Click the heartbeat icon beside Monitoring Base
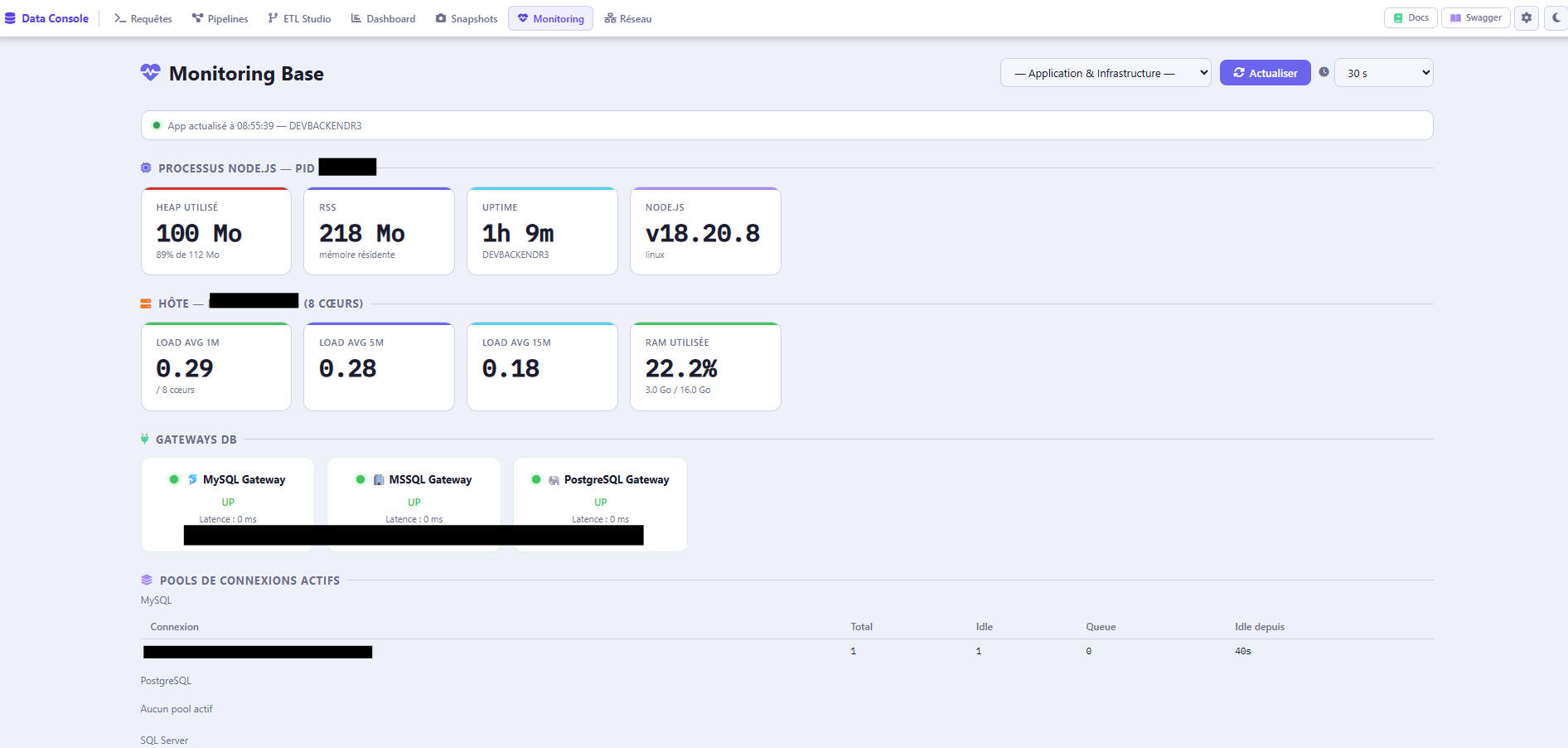The width and height of the screenshot is (1568, 748). point(150,73)
